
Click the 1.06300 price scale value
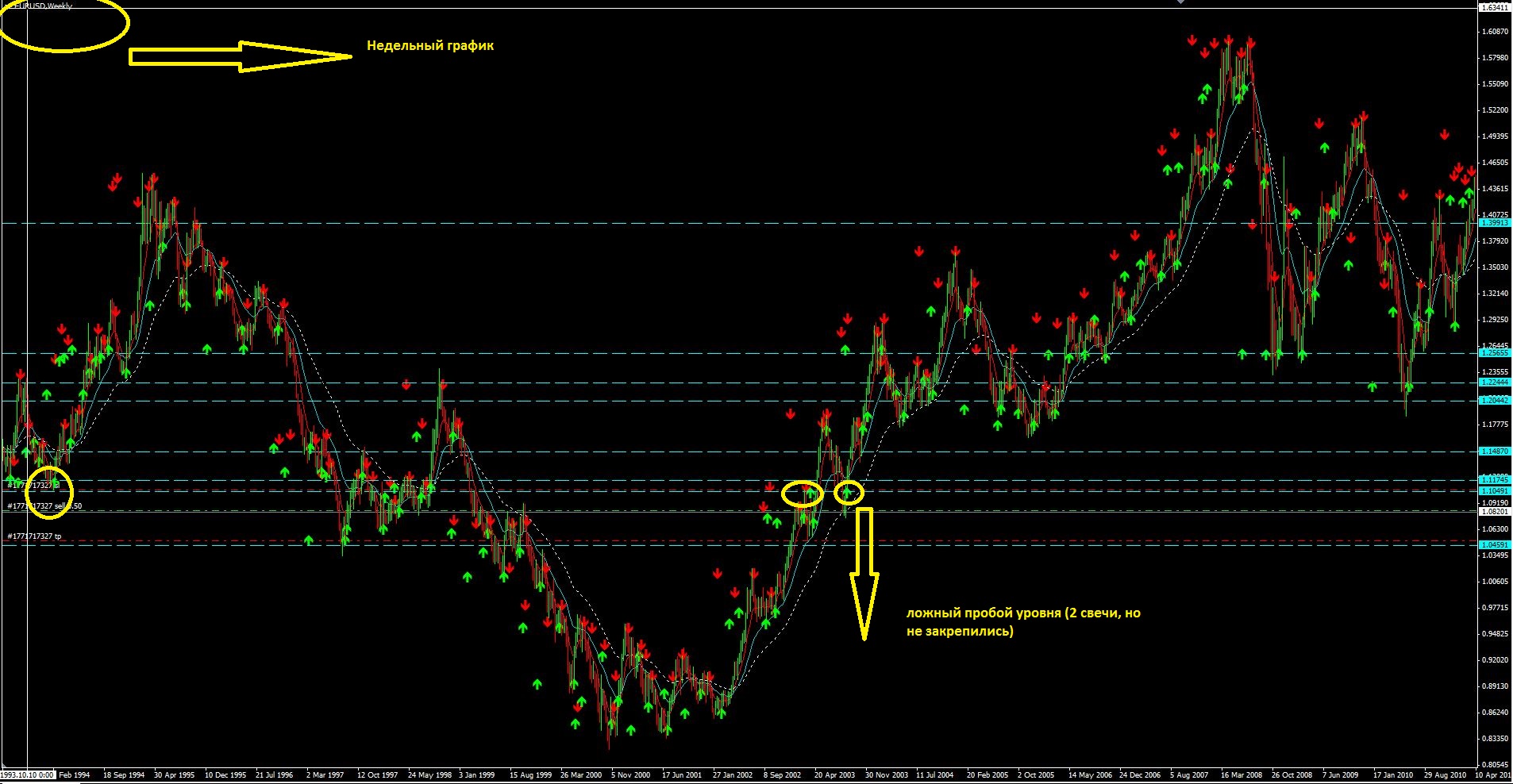click(1495, 529)
